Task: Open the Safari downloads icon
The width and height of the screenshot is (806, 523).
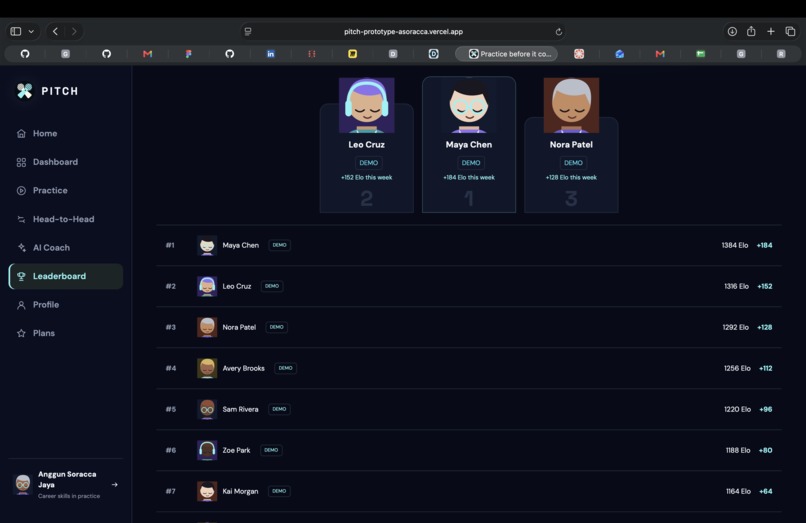Action: [x=732, y=31]
